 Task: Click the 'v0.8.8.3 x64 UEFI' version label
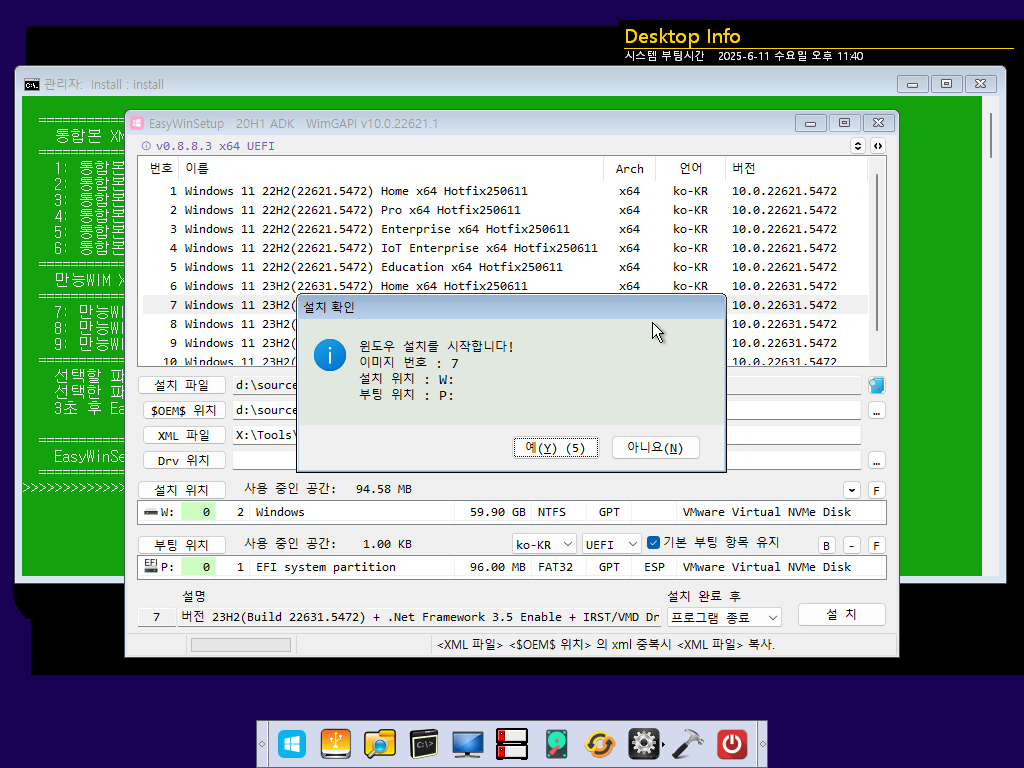(x=215, y=146)
